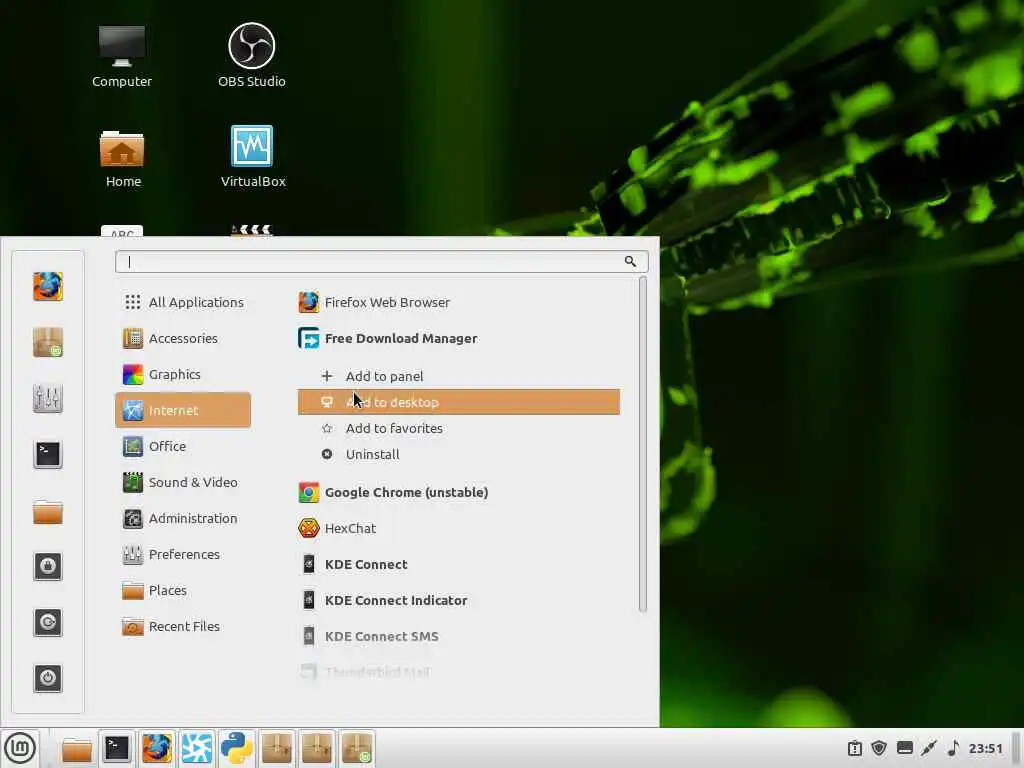The image size is (1024, 768).
Task: Open Terminal from the panel
Action: 117,748
